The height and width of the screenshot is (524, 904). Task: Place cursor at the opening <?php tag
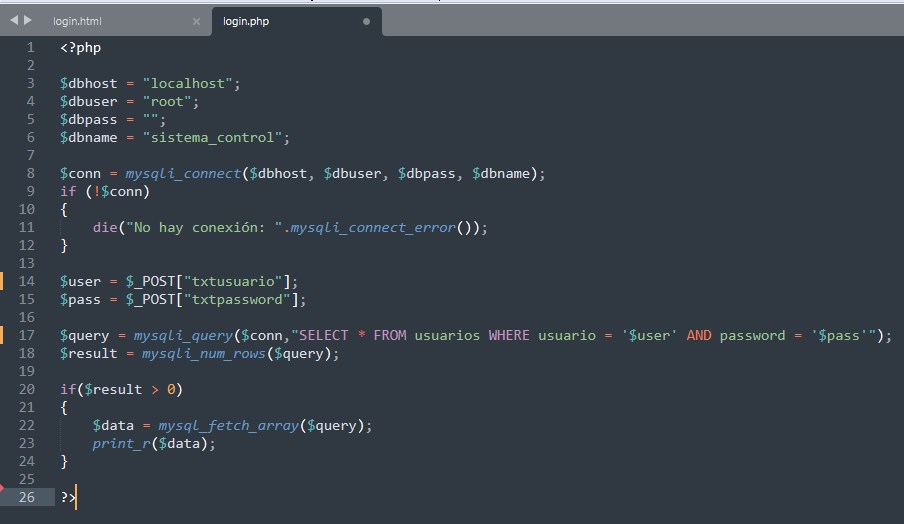point(80,47)
